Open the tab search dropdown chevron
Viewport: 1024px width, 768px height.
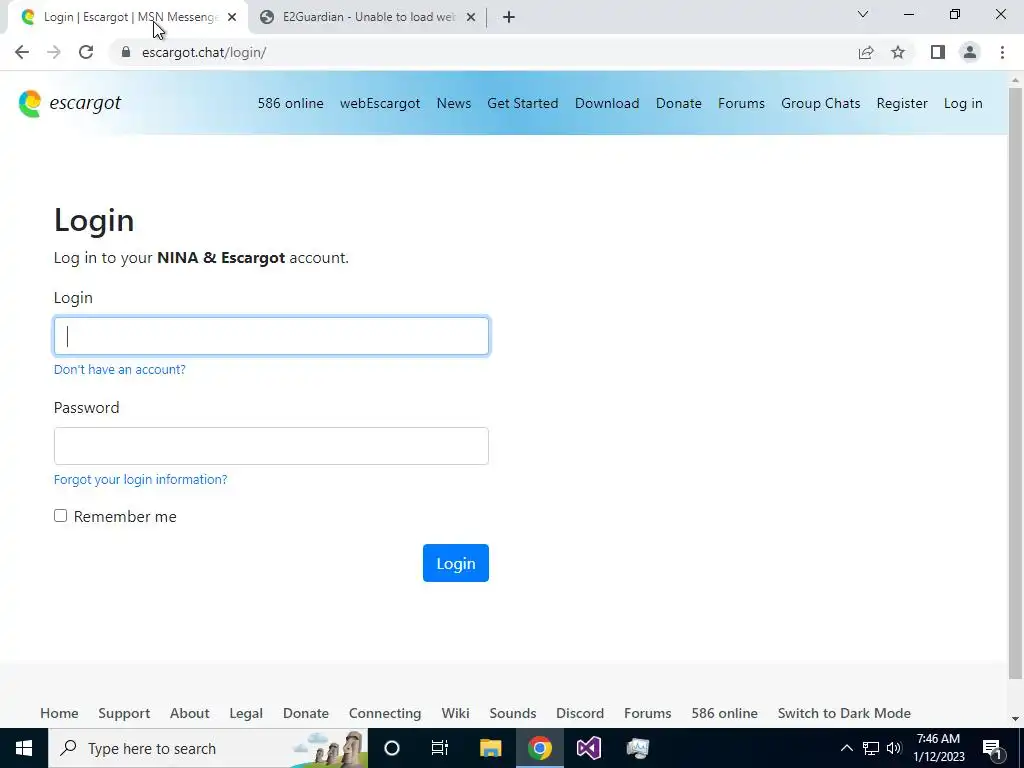863,14
